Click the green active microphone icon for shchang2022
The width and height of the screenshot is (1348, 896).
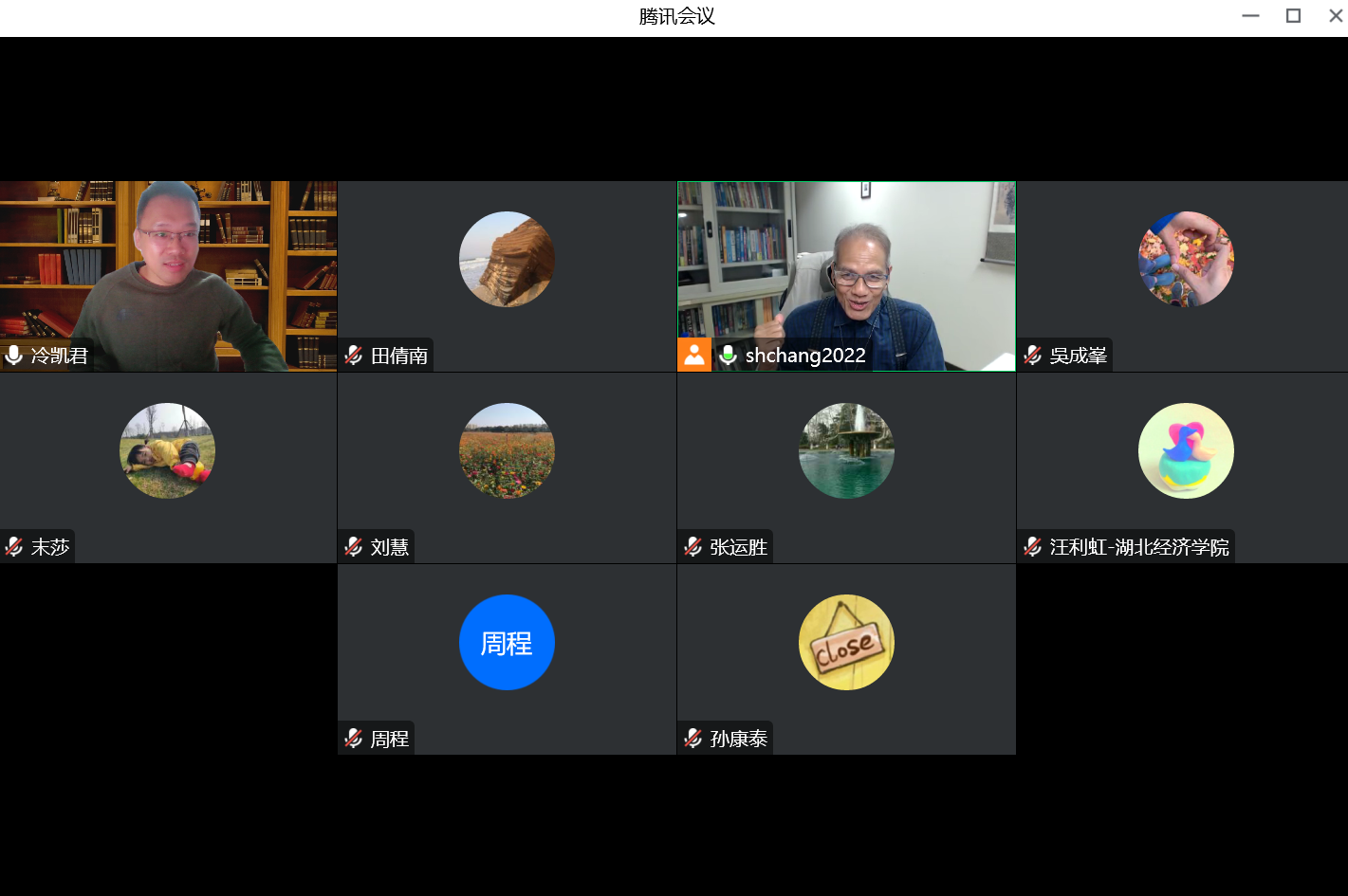pos(729,356)
